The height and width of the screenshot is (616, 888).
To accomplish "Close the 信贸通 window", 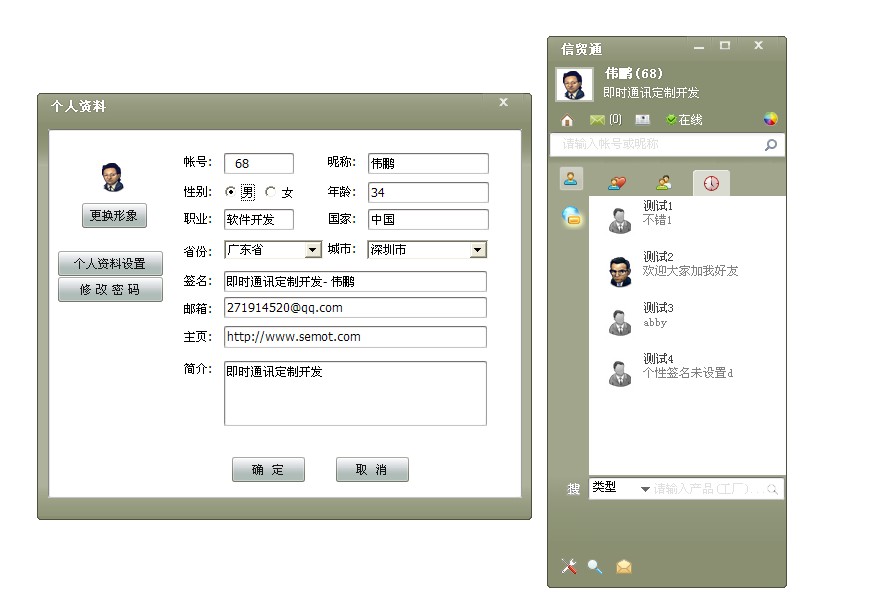I will pyautogui.click(x=758, y=45).
